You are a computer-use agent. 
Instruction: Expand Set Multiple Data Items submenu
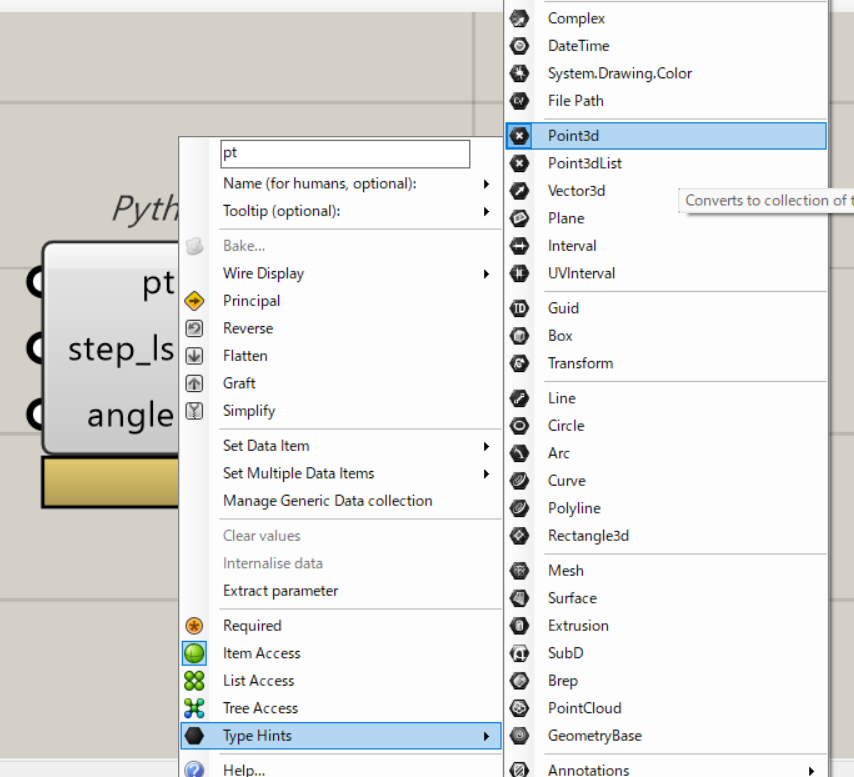[x=486, y=473]
